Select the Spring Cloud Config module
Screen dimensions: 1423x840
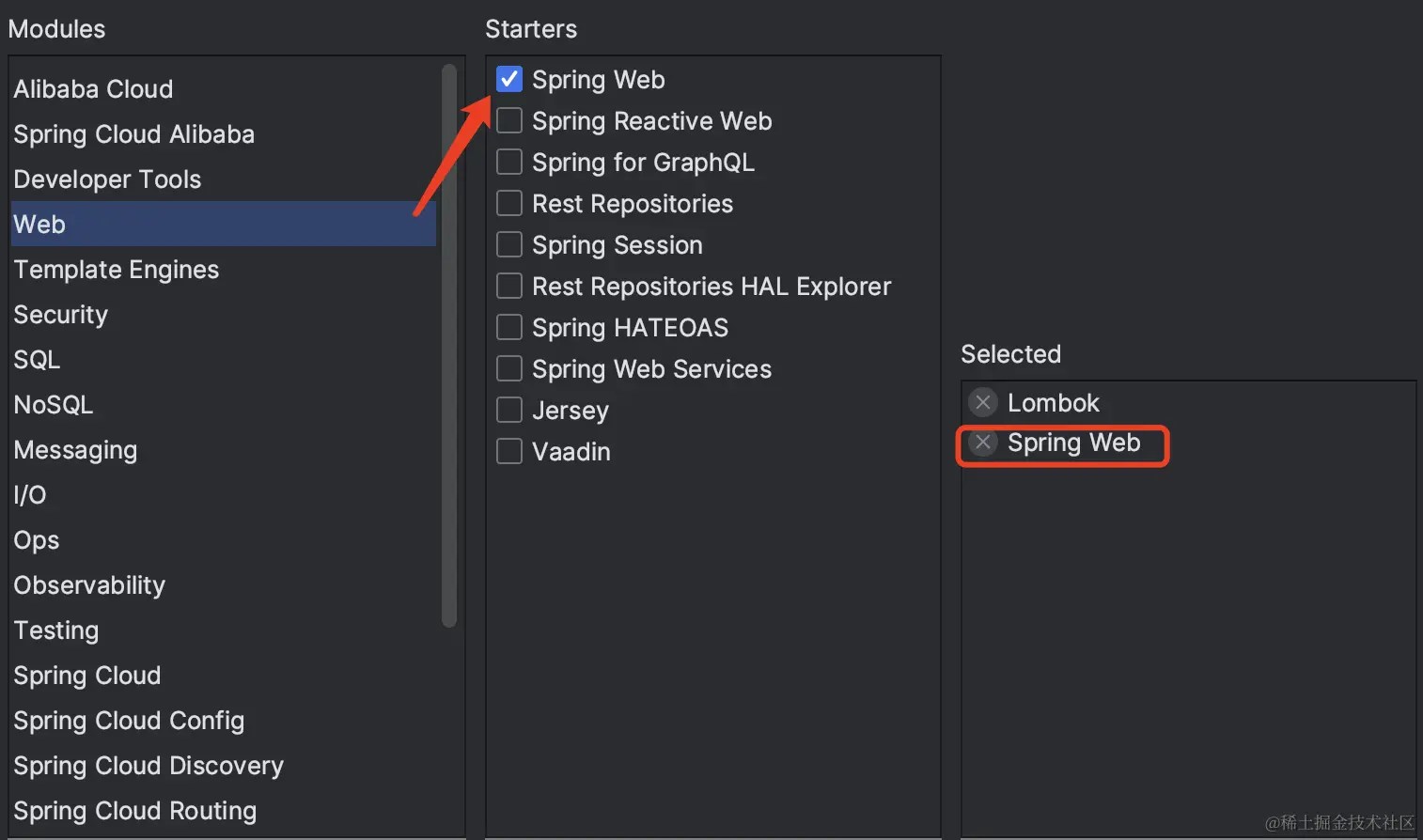tap(129, 721)
